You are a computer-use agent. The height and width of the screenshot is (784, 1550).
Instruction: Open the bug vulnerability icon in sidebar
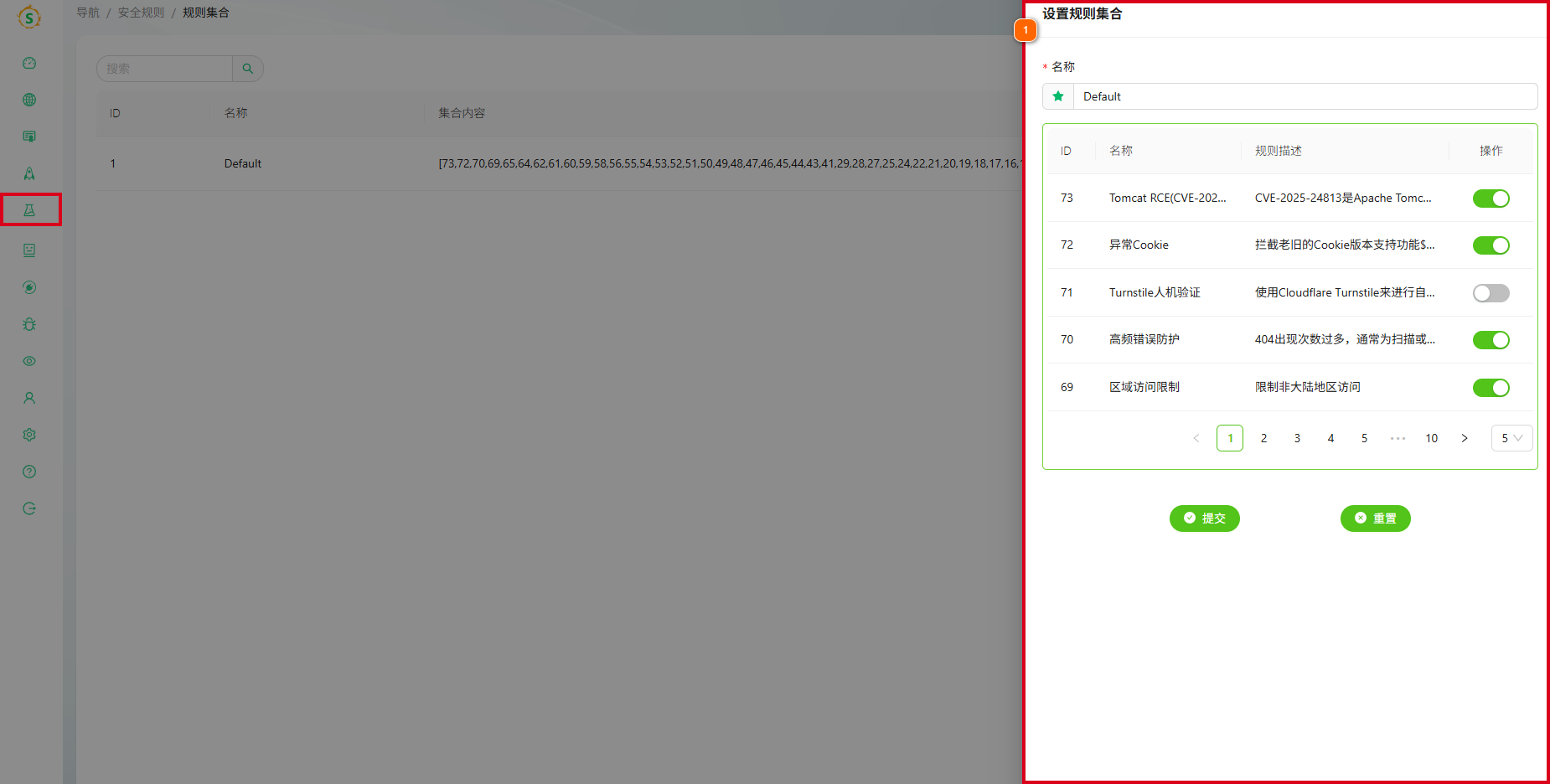point(29,324)
